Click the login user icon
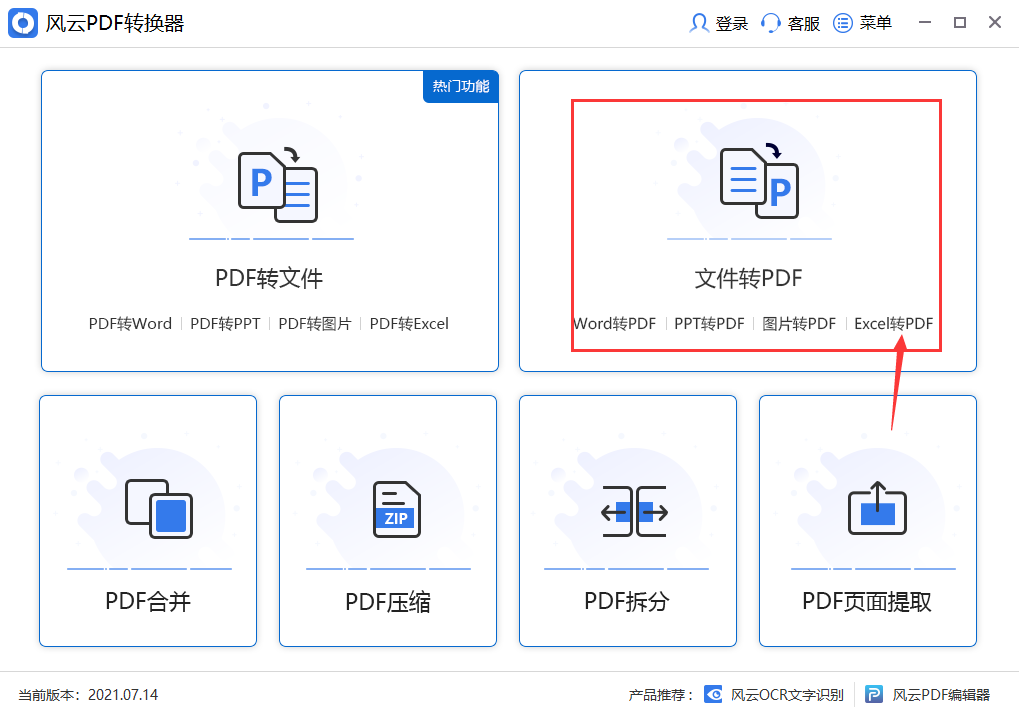Screen dimensions: 1019x711 (699, 23)
